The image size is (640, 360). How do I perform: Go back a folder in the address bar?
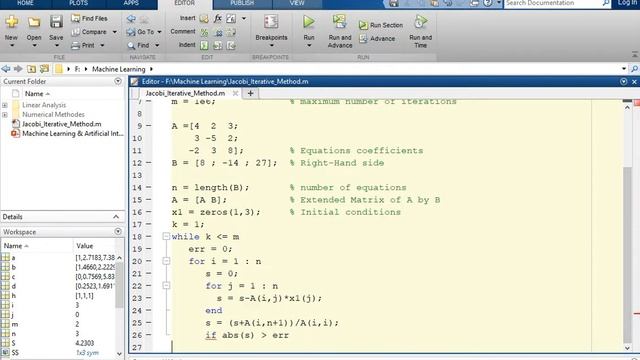point(6,69)
